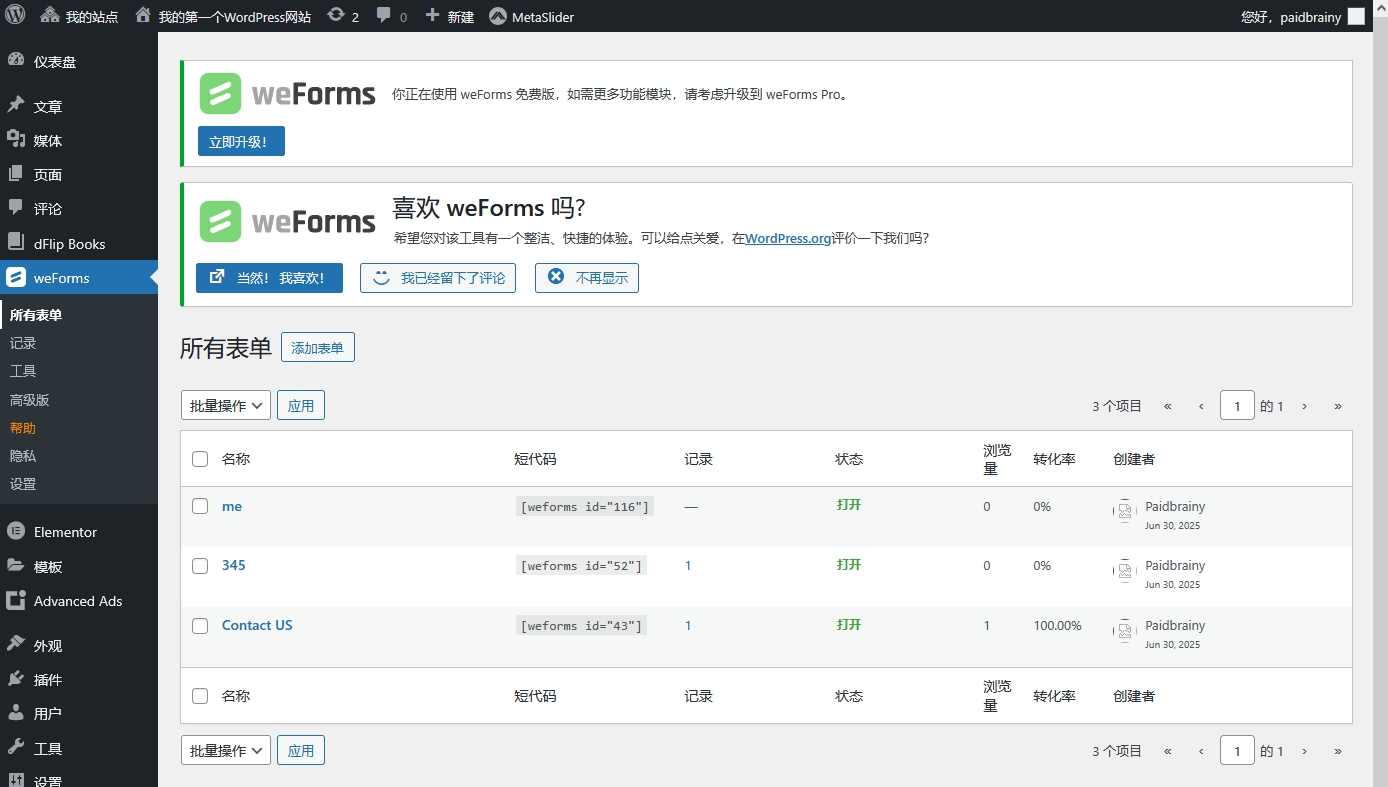1388x787 pixels.
Task: Click the 模板 folder icon in sidebar
Action: [15, 566]
